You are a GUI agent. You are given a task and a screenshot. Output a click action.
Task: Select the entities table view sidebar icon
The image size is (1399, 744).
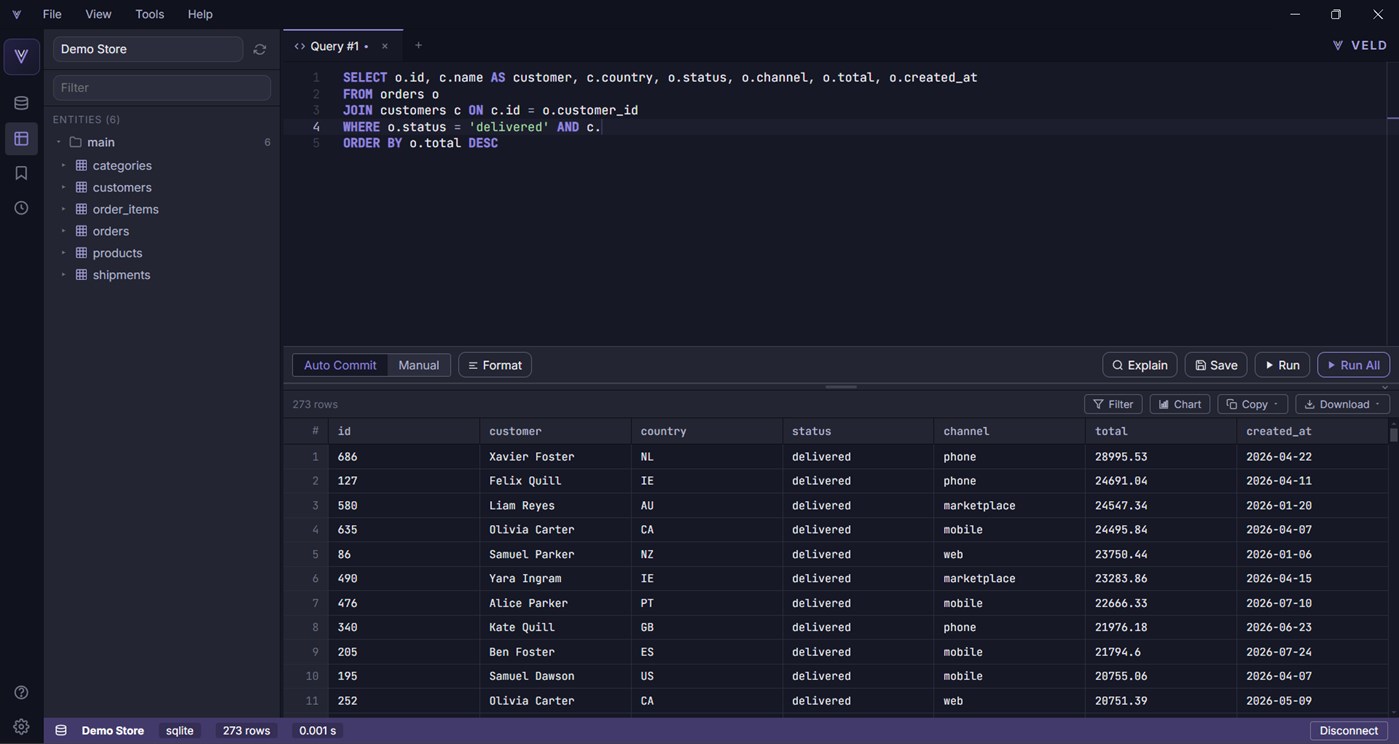coord(21,138)
